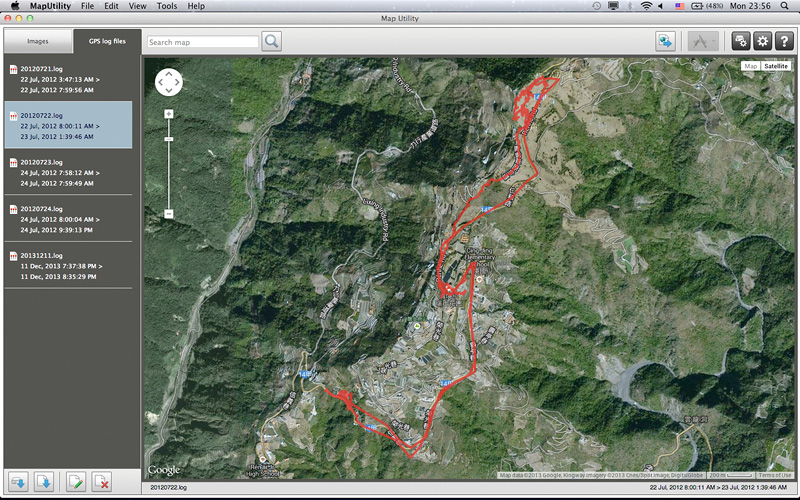
Task: Delete the selected log file icon
Action: (101, 483)
